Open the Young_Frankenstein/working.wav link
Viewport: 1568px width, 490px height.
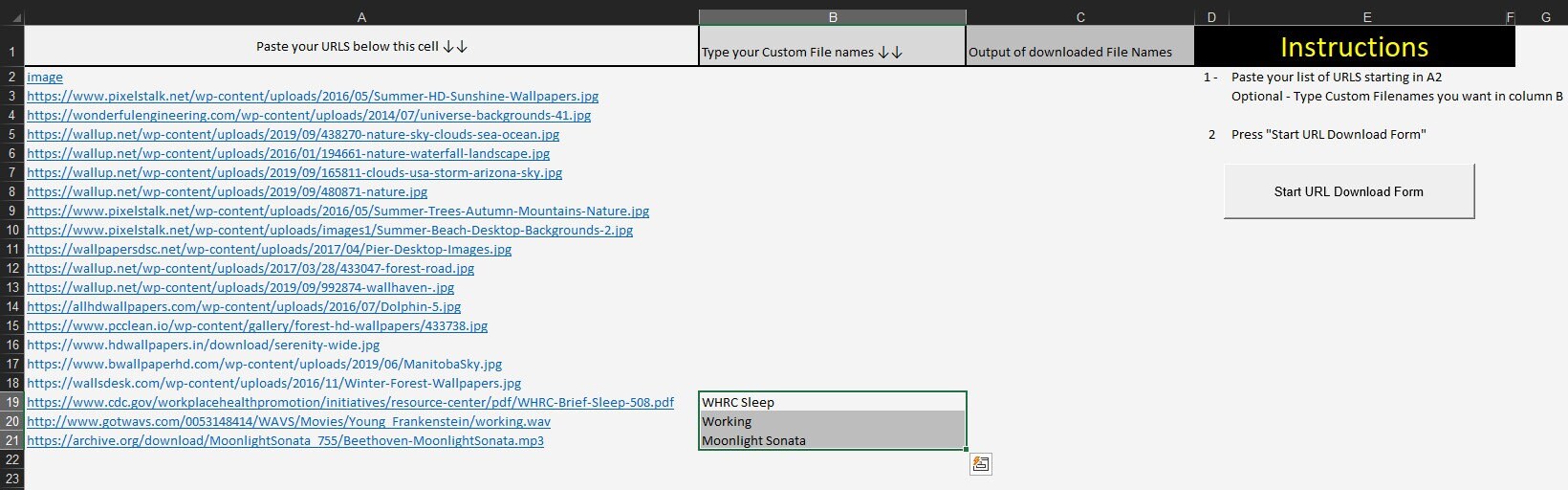pos(289,421)
